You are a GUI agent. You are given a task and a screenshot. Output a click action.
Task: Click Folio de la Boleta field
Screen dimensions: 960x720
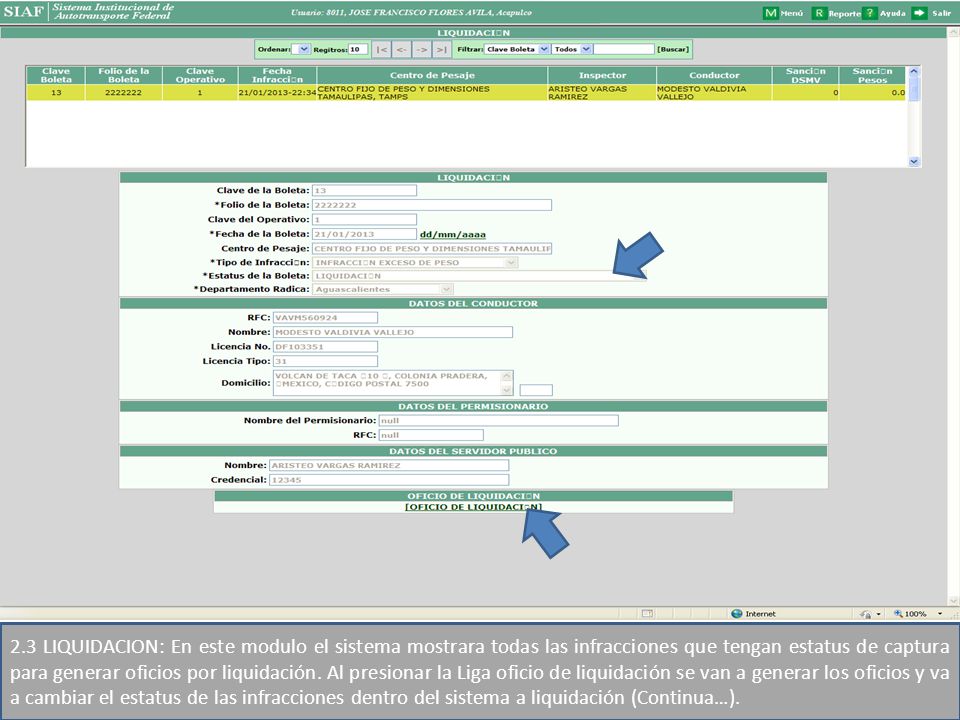(432, 205)
